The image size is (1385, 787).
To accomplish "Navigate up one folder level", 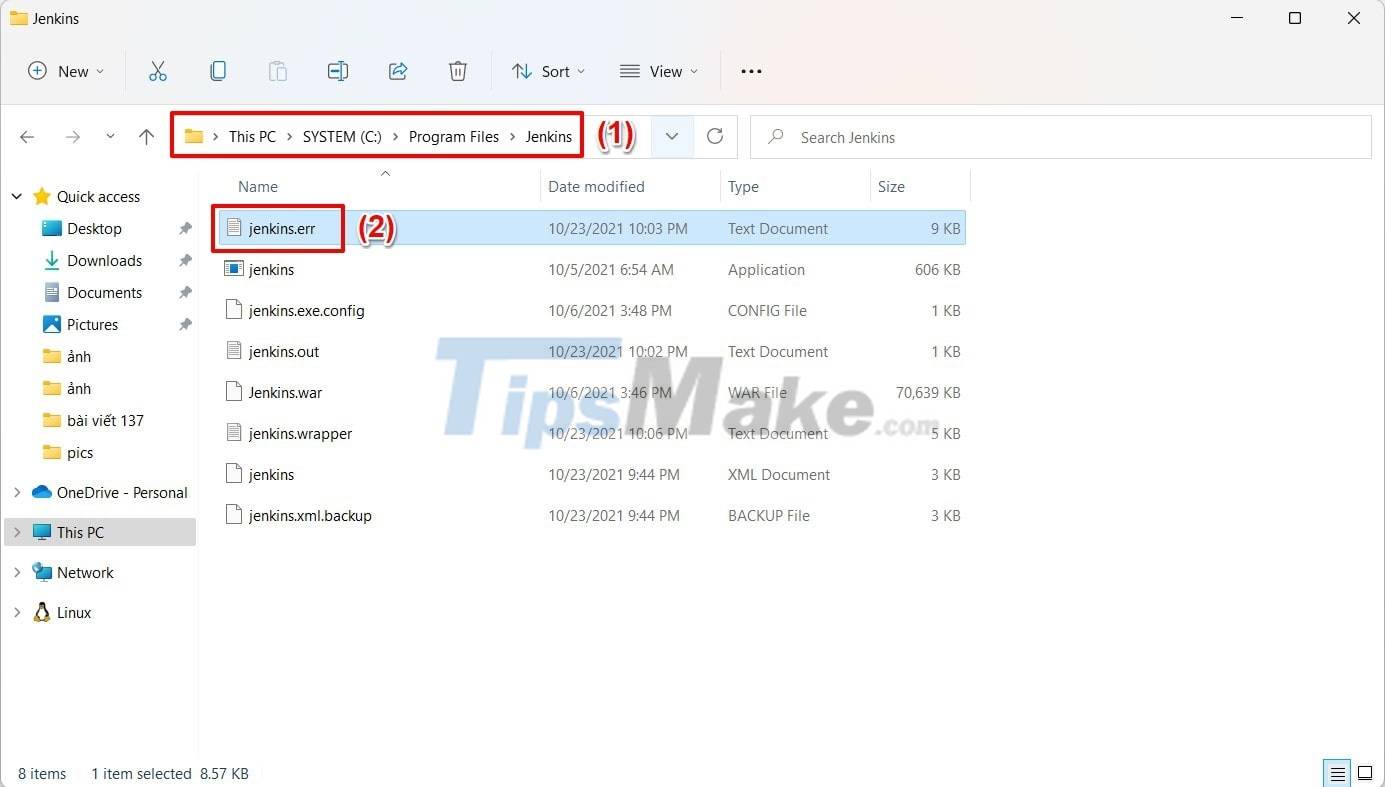I will pos(146,136).
